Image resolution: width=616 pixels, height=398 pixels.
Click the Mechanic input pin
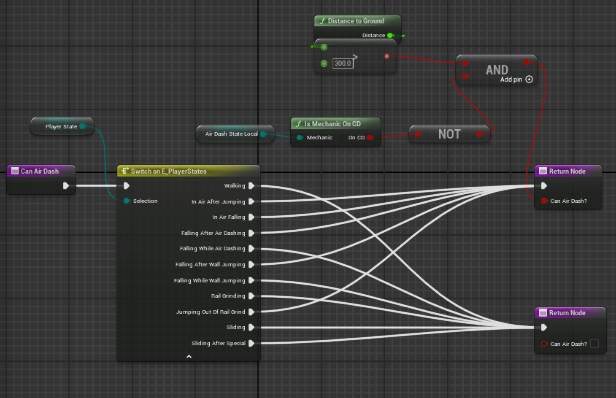coord(300,138)
